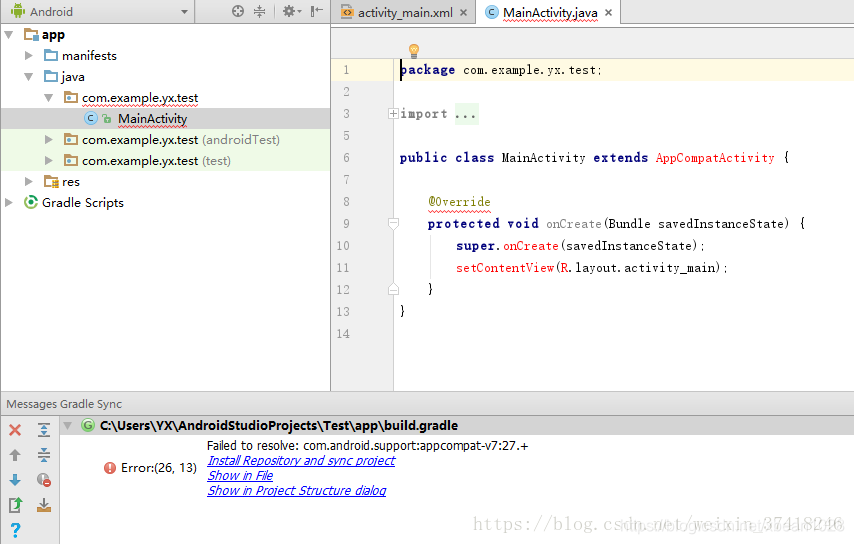Open the project view settings gear
Image resolution: width=854 pixels, height=544 pixels.
[291, 11]
